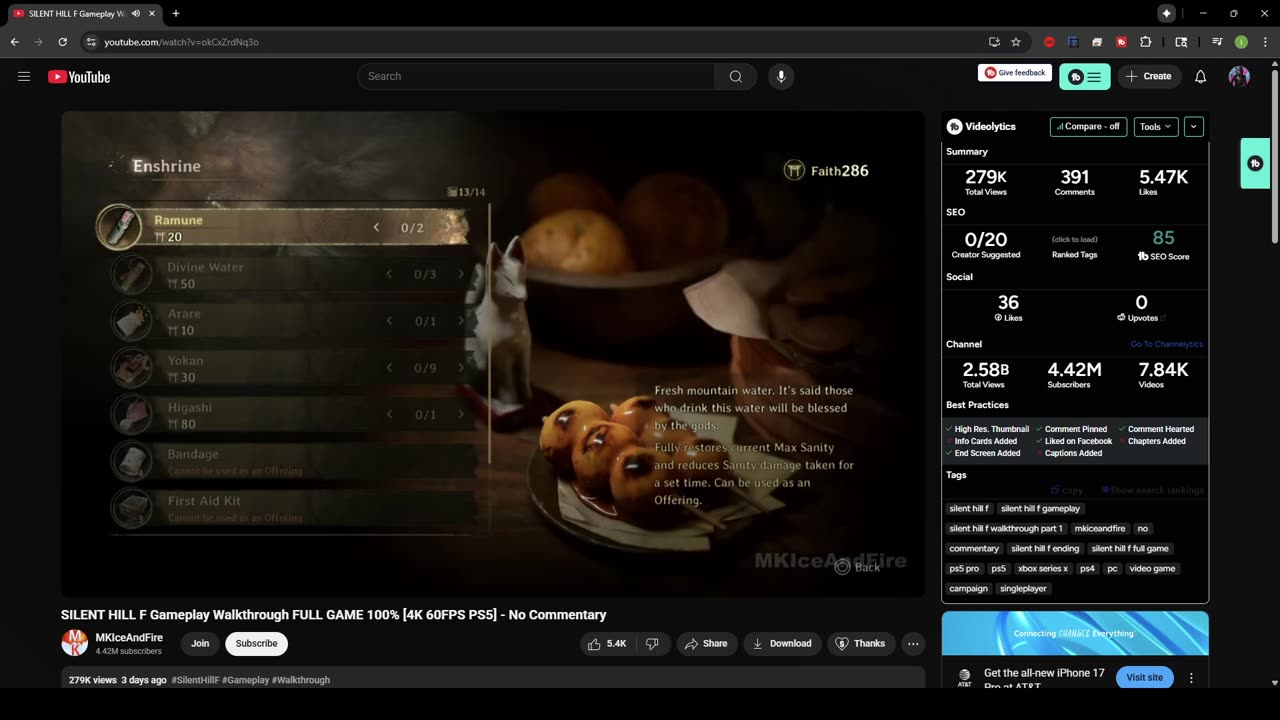
Task: Click the Give feedback button
Action: [x=1015, y=73]
